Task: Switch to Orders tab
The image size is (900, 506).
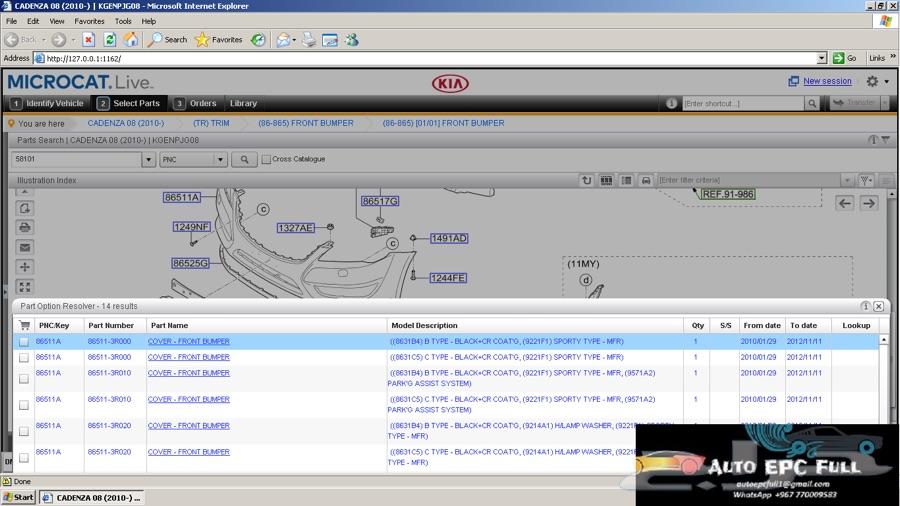Action: [196, 103]
